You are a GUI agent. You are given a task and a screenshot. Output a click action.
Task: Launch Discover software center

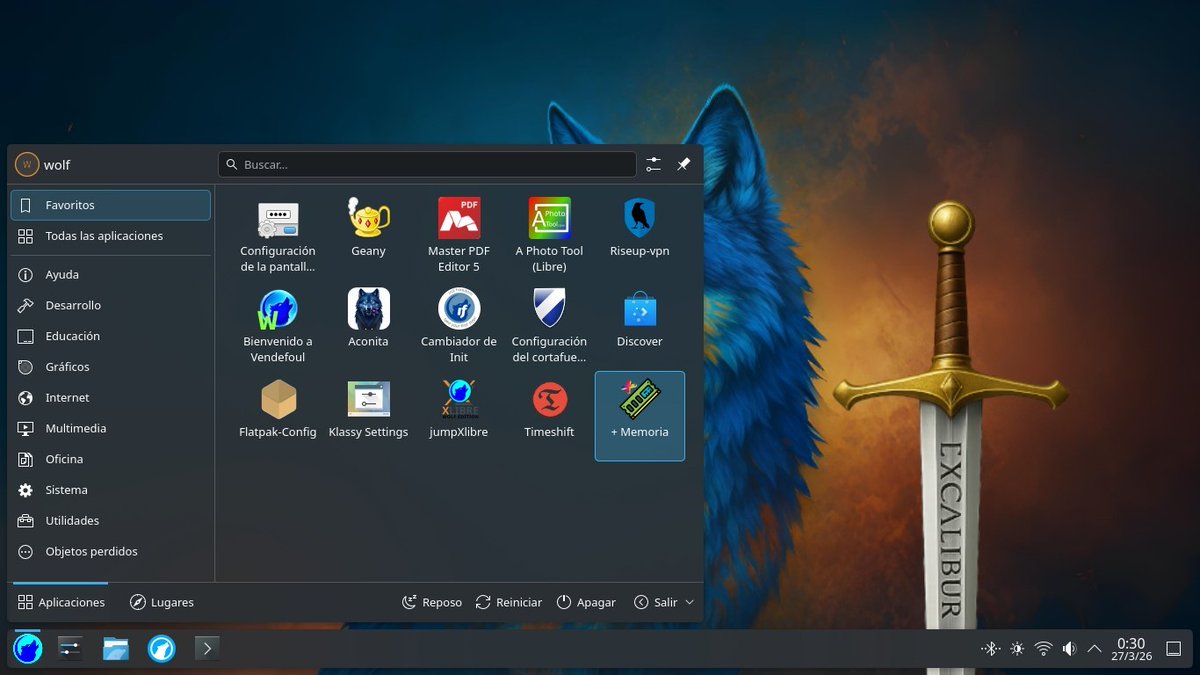(x=639, y=325)
